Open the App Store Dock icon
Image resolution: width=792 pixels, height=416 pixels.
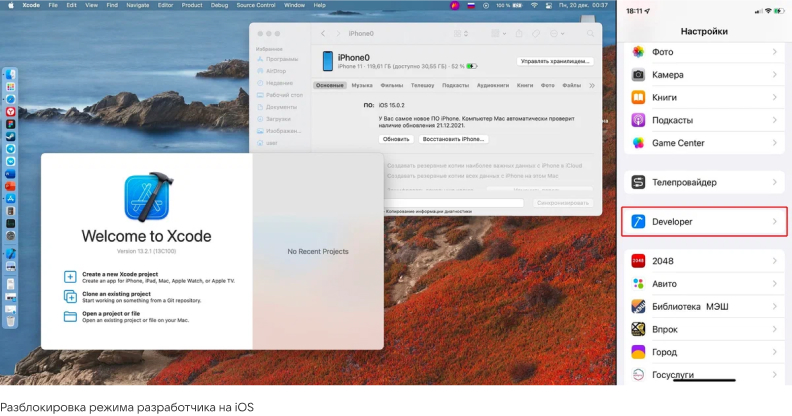[x=10, y=198]
